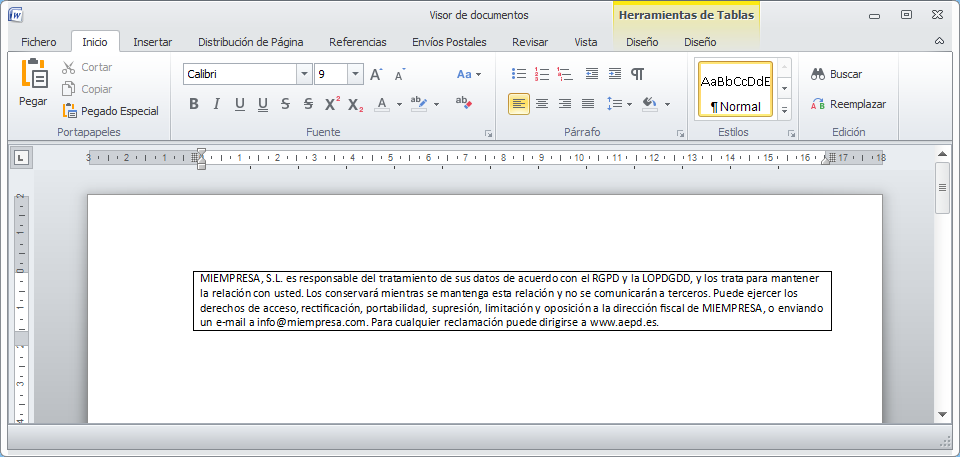Click the Copiar pages icon
Image resolution: width=960 pixels, height=457 pixels.
(69, 89)
